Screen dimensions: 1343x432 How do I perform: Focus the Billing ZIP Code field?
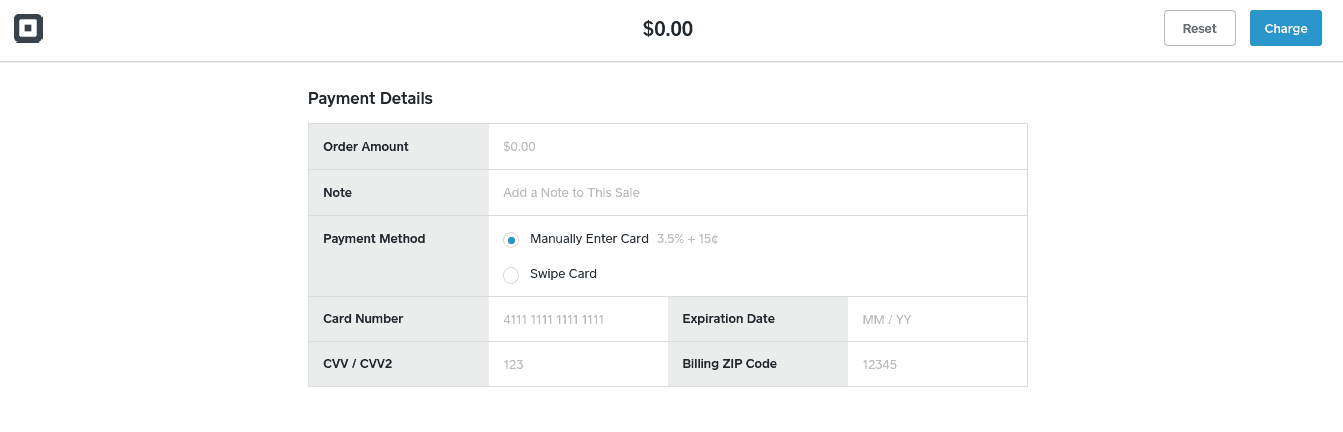pyautogui.click(x=937, y=365)
